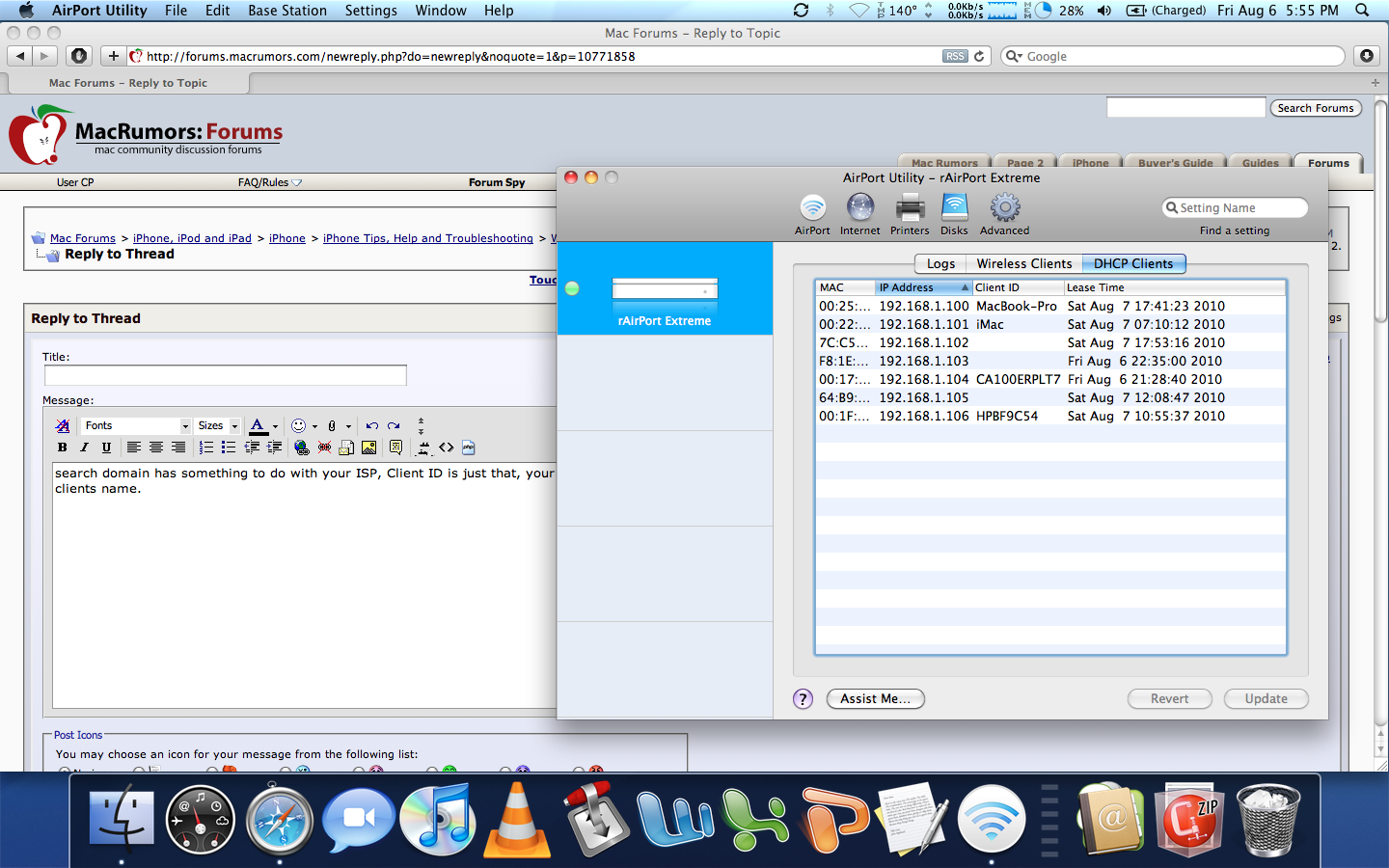The height and width of the screenshot is (868, 1389).
Task: Open the AirPort settings pane
Action: tap(812, 214)
